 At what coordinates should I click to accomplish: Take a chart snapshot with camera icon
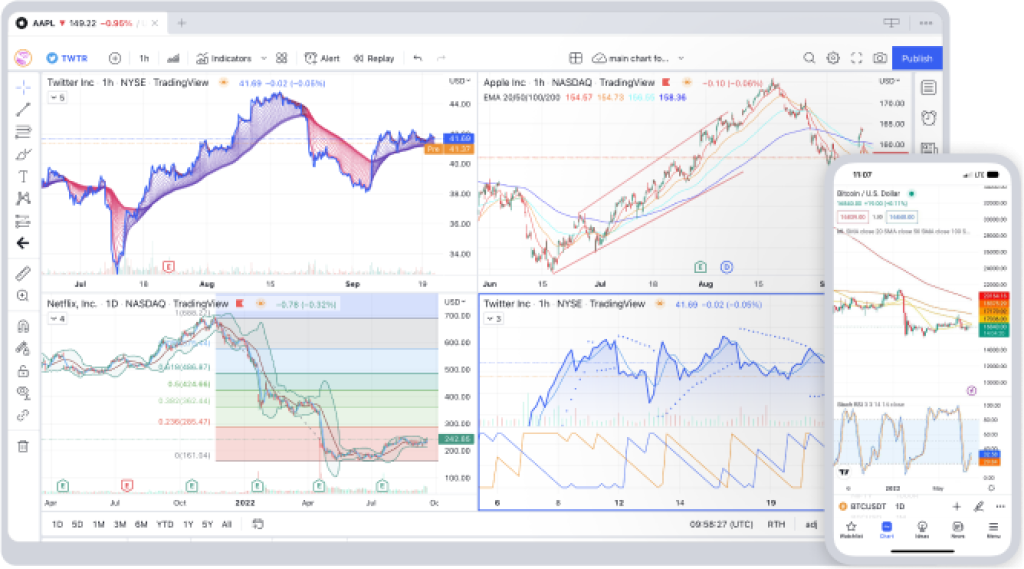(x=880, y=58)
